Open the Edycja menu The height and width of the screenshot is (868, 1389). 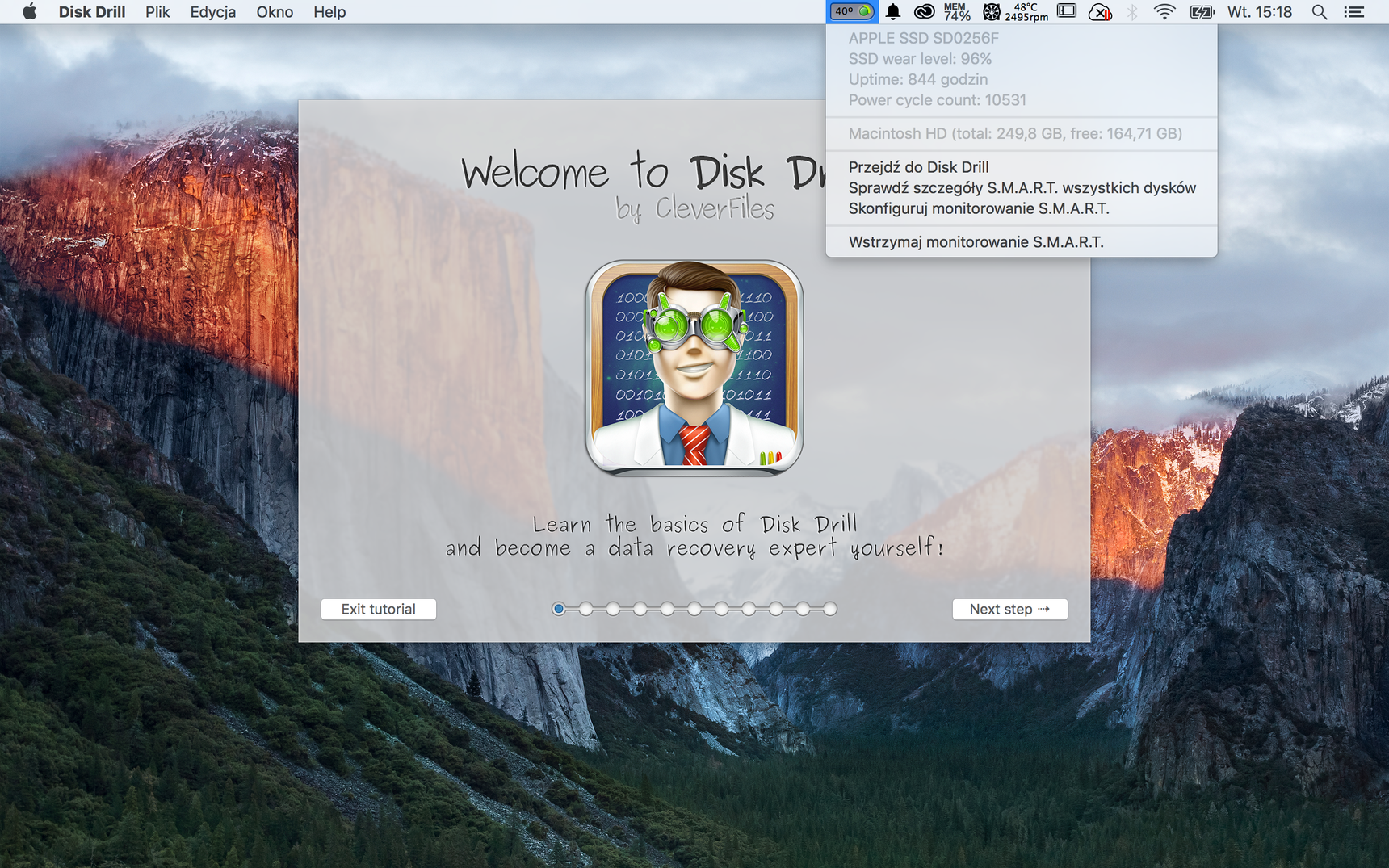(212, 11)
